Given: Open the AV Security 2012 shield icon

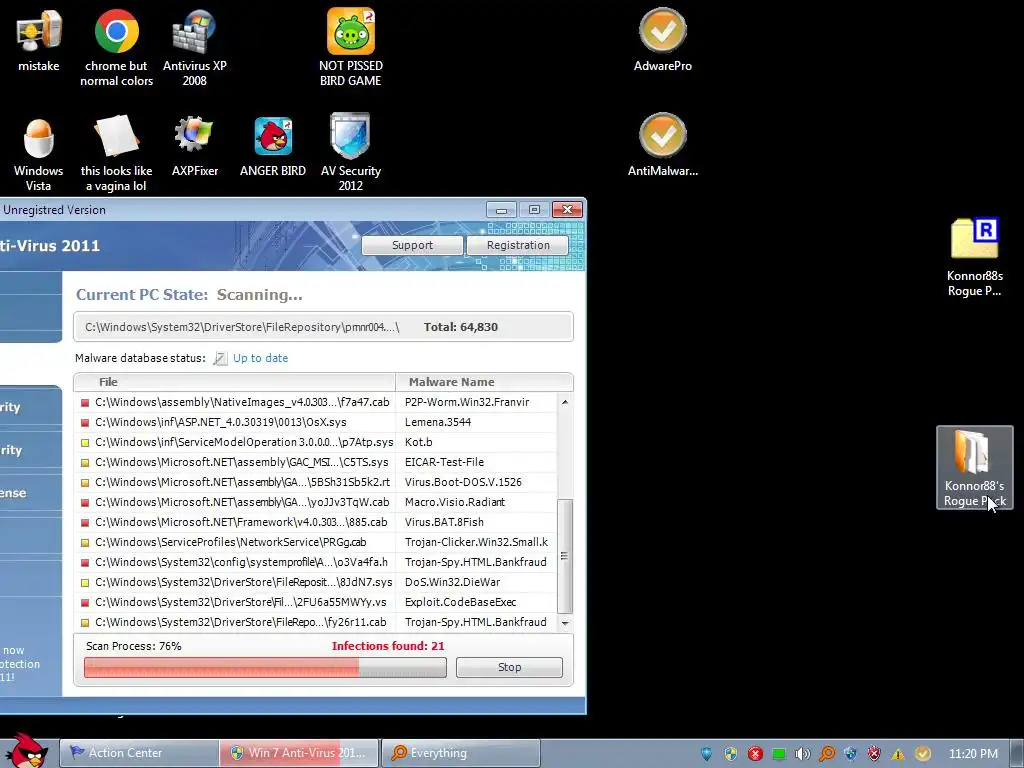Looking at the screenshot, I should coord(351,153).
